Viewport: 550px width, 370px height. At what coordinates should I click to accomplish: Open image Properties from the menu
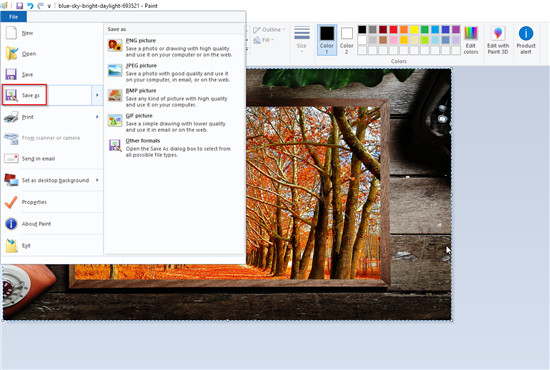tap(52, 202)
